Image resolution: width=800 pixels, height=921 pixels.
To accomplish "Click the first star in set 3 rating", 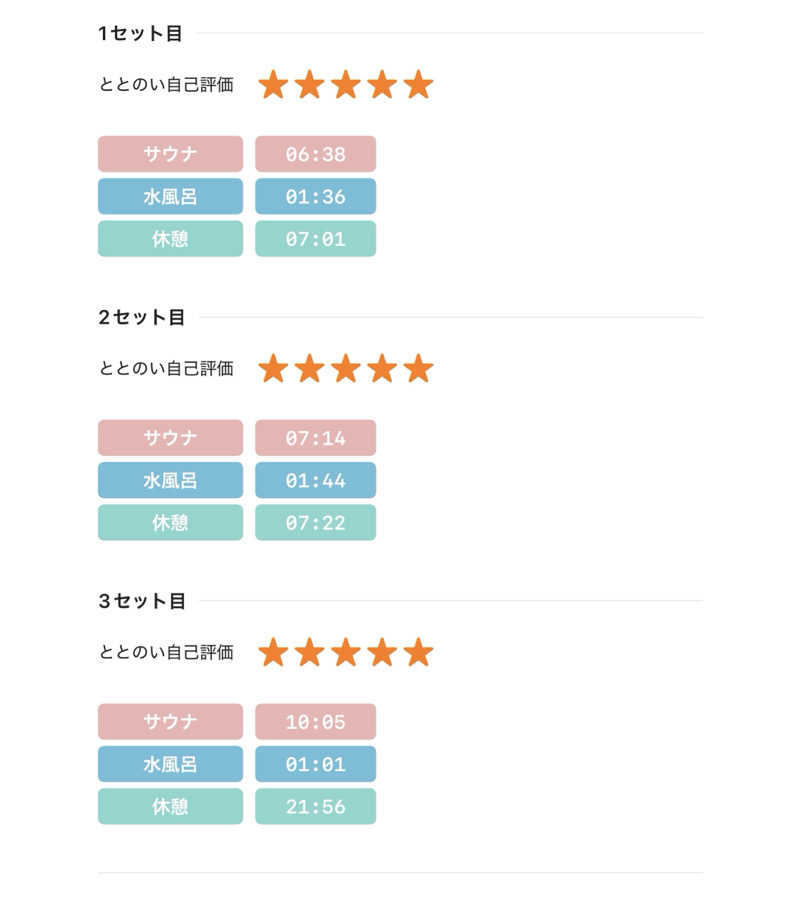I will pyautogui.click(x=273, y=653).
